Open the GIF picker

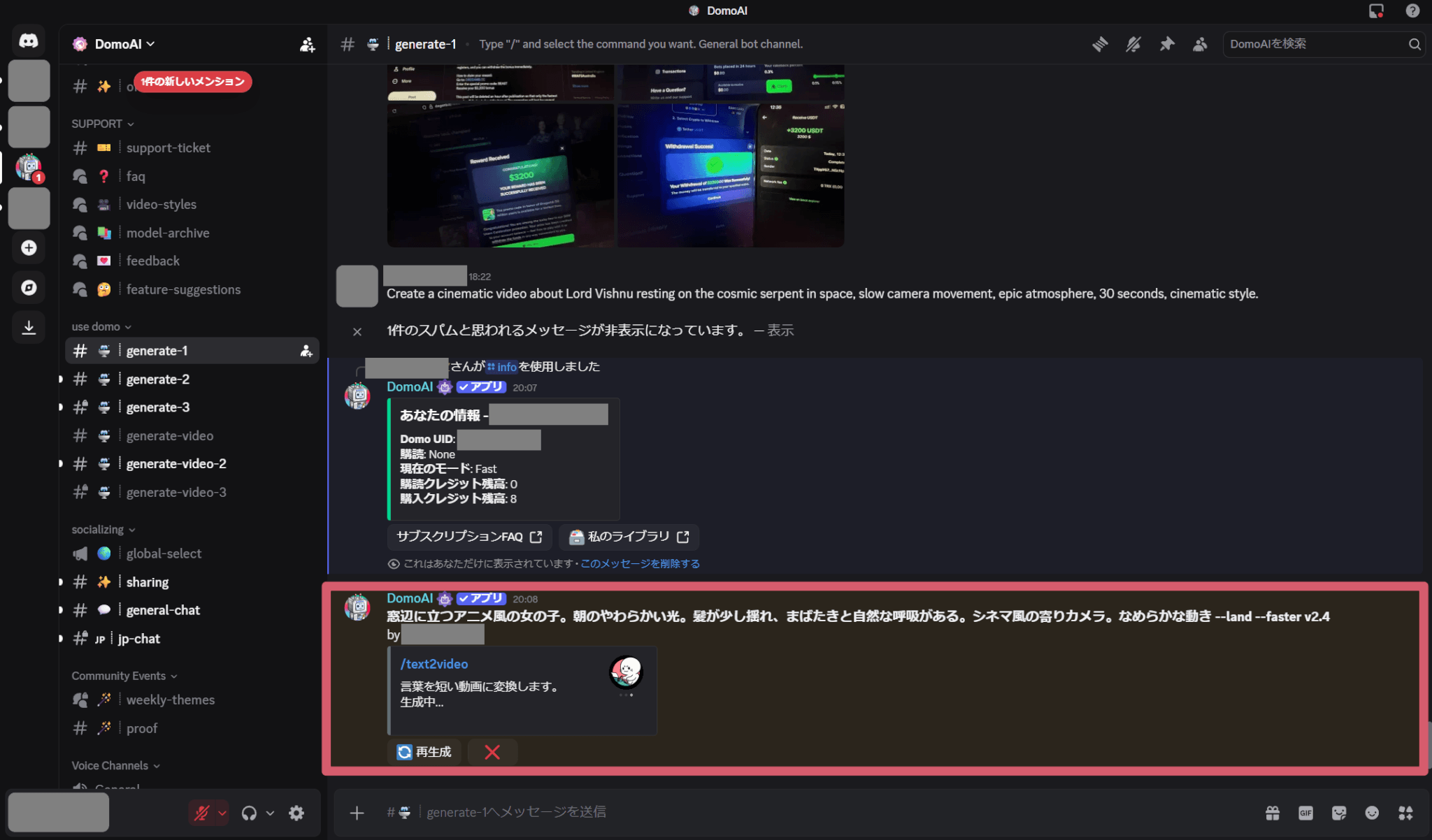pos(1305,813)
